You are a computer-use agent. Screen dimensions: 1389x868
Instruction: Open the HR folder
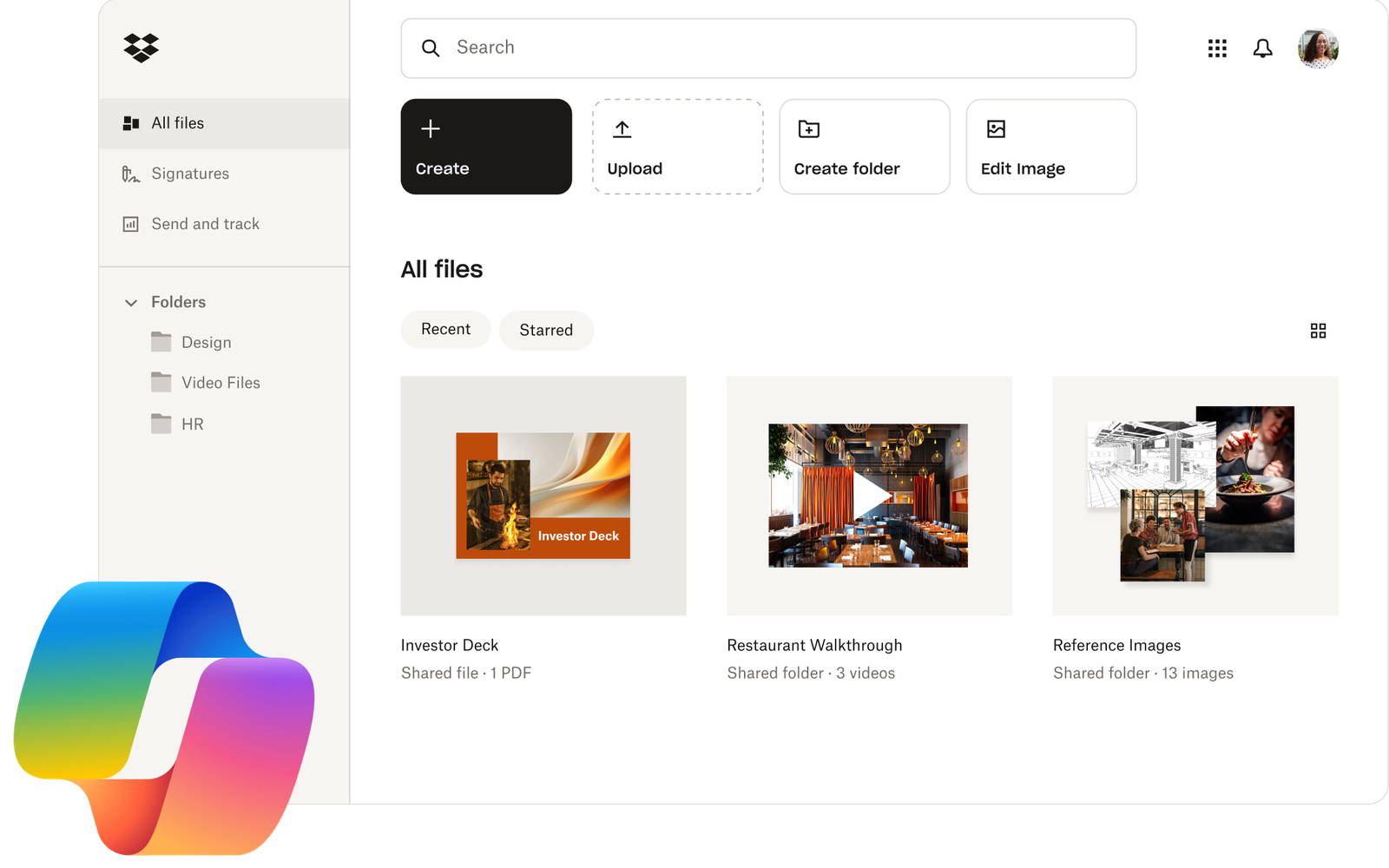click(x=192, y=424)
